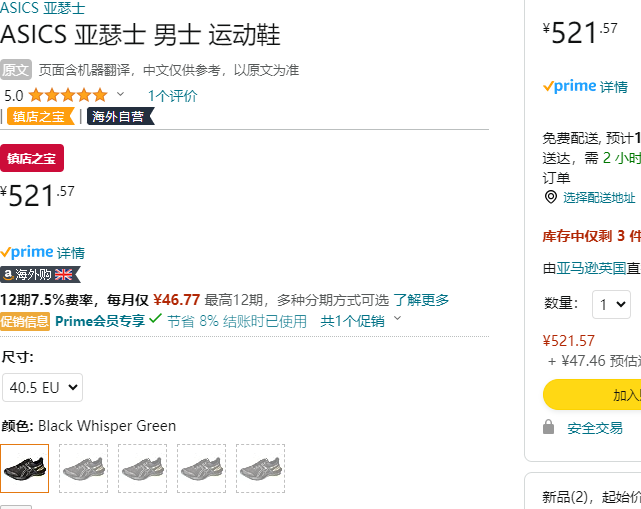Expand the rating breakdown chevron
The image size is (641, 509).
pyautogui.click(x=120, y=94)
